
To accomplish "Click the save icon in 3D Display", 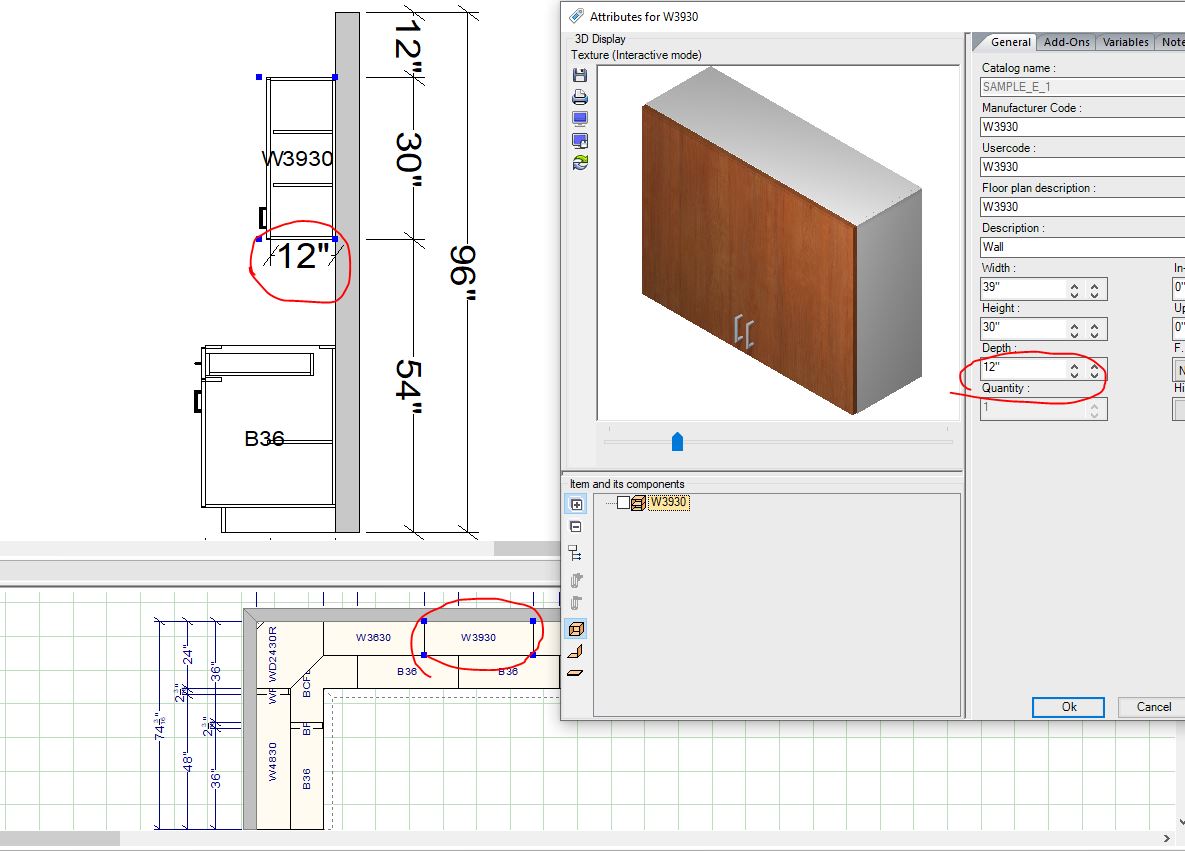I will [x=579, y=76].
